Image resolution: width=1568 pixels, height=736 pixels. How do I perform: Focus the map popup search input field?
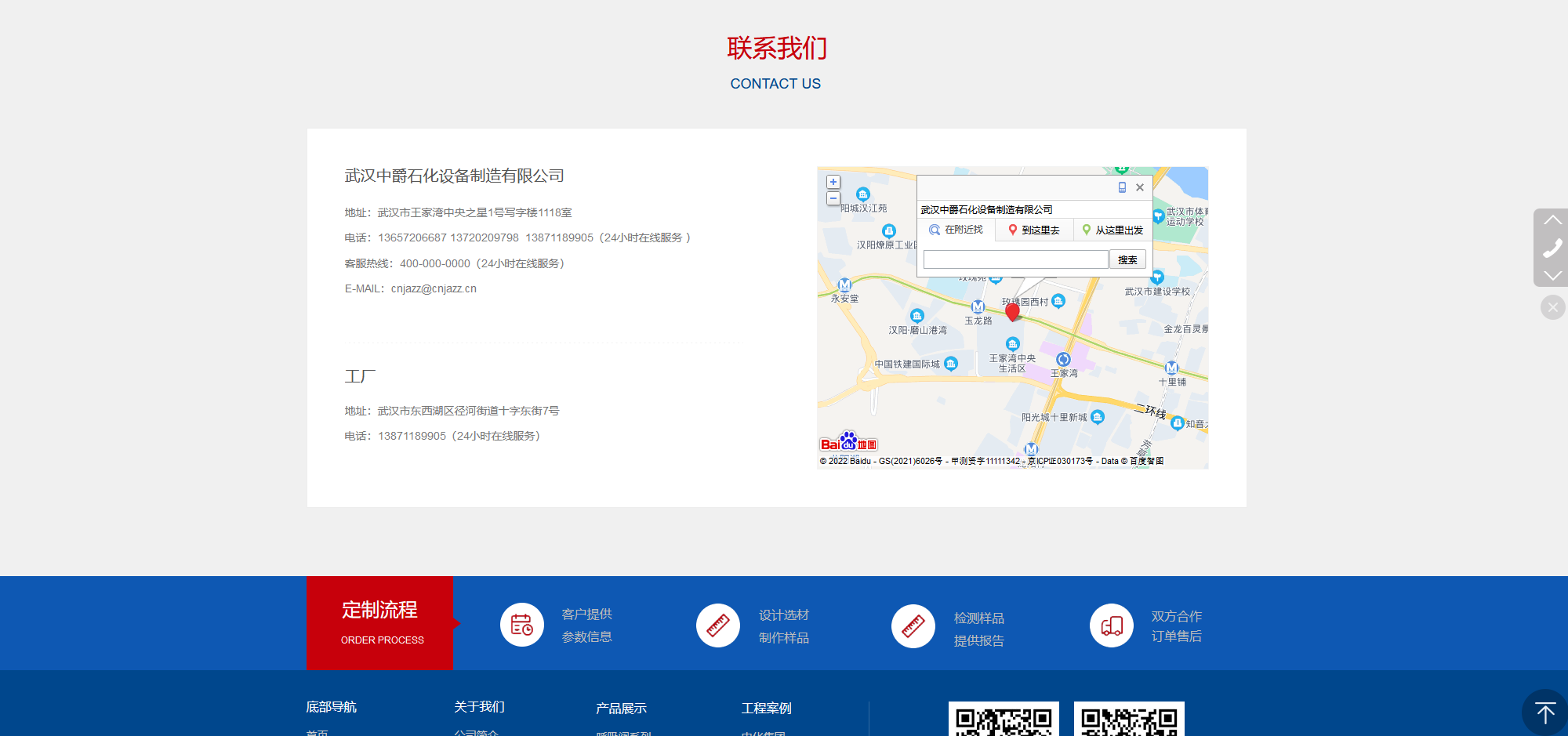pos(1015,259)
